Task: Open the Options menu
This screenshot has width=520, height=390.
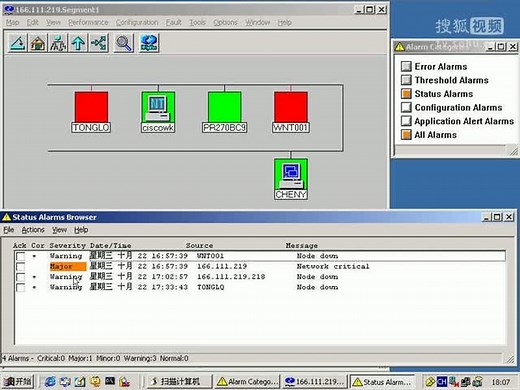Action: (x=225, y=22)
